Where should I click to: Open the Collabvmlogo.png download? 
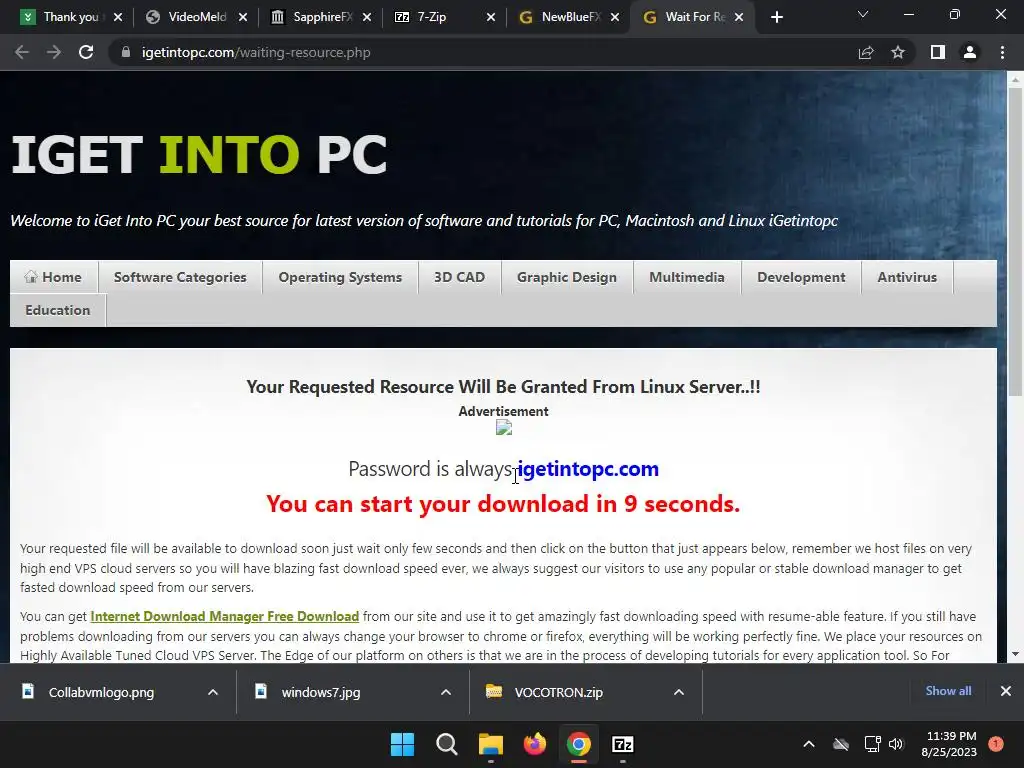101,692
